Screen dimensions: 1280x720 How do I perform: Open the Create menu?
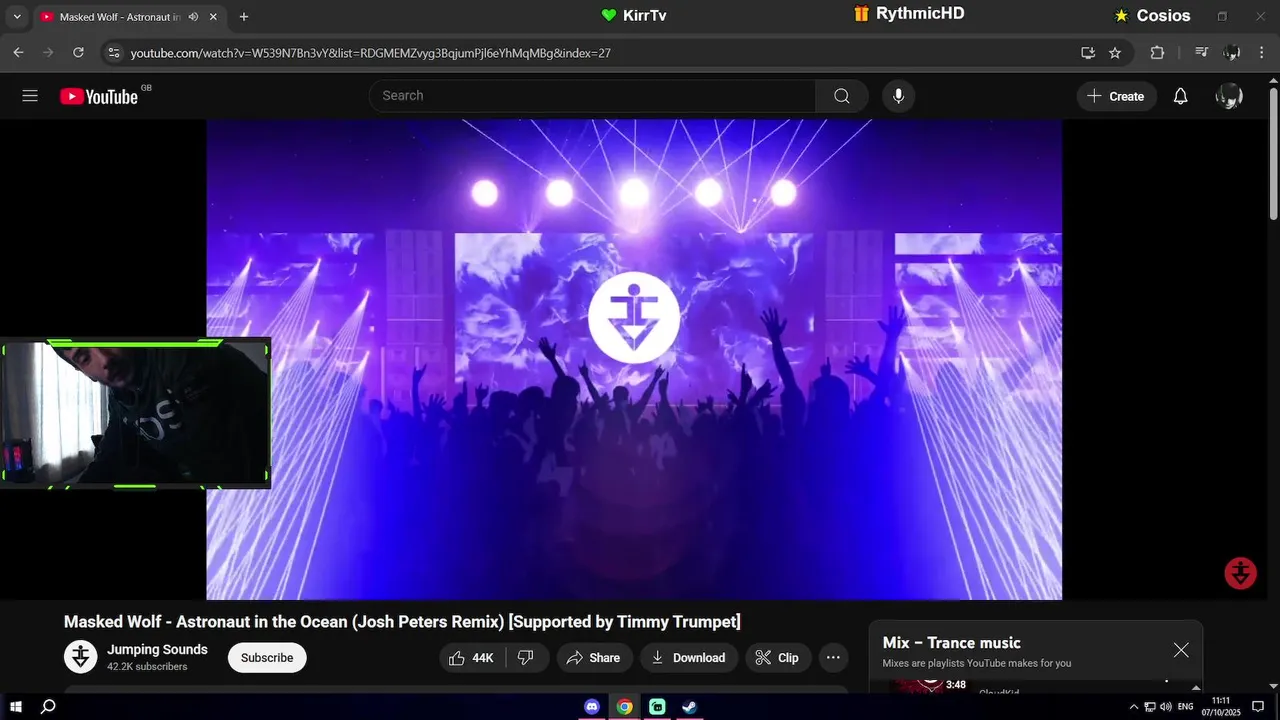pos(1116,96)
